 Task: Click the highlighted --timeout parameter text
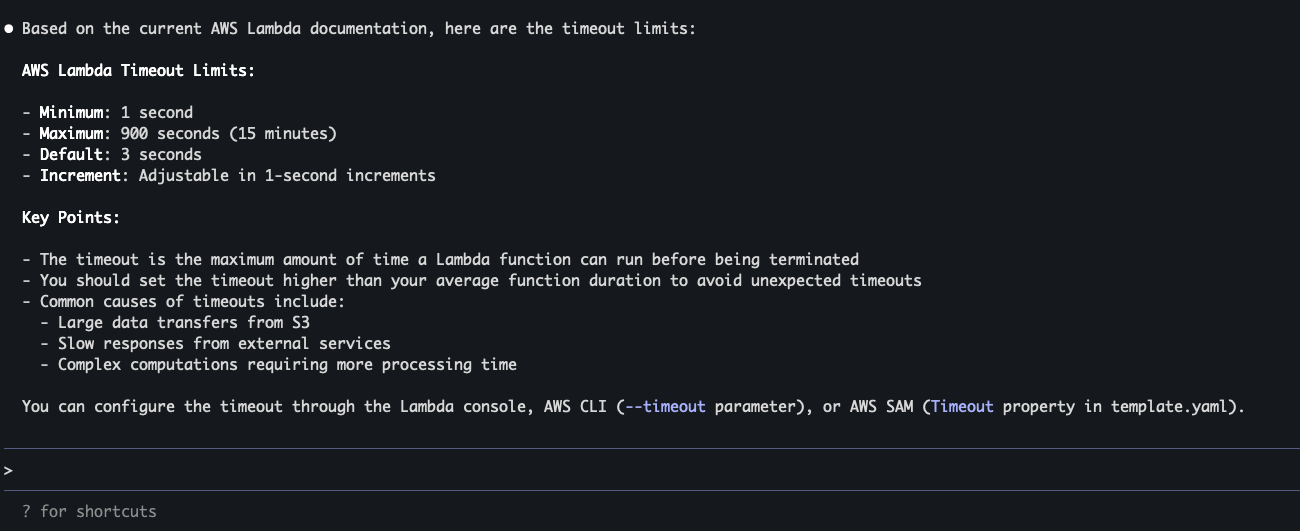[x=665, y=407]
